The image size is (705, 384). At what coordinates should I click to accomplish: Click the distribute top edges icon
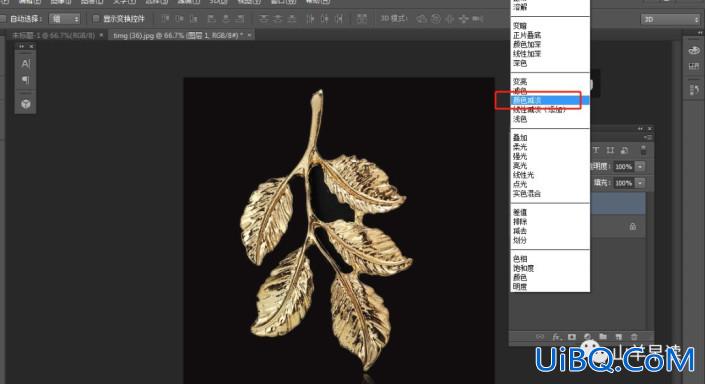[263, 19]
